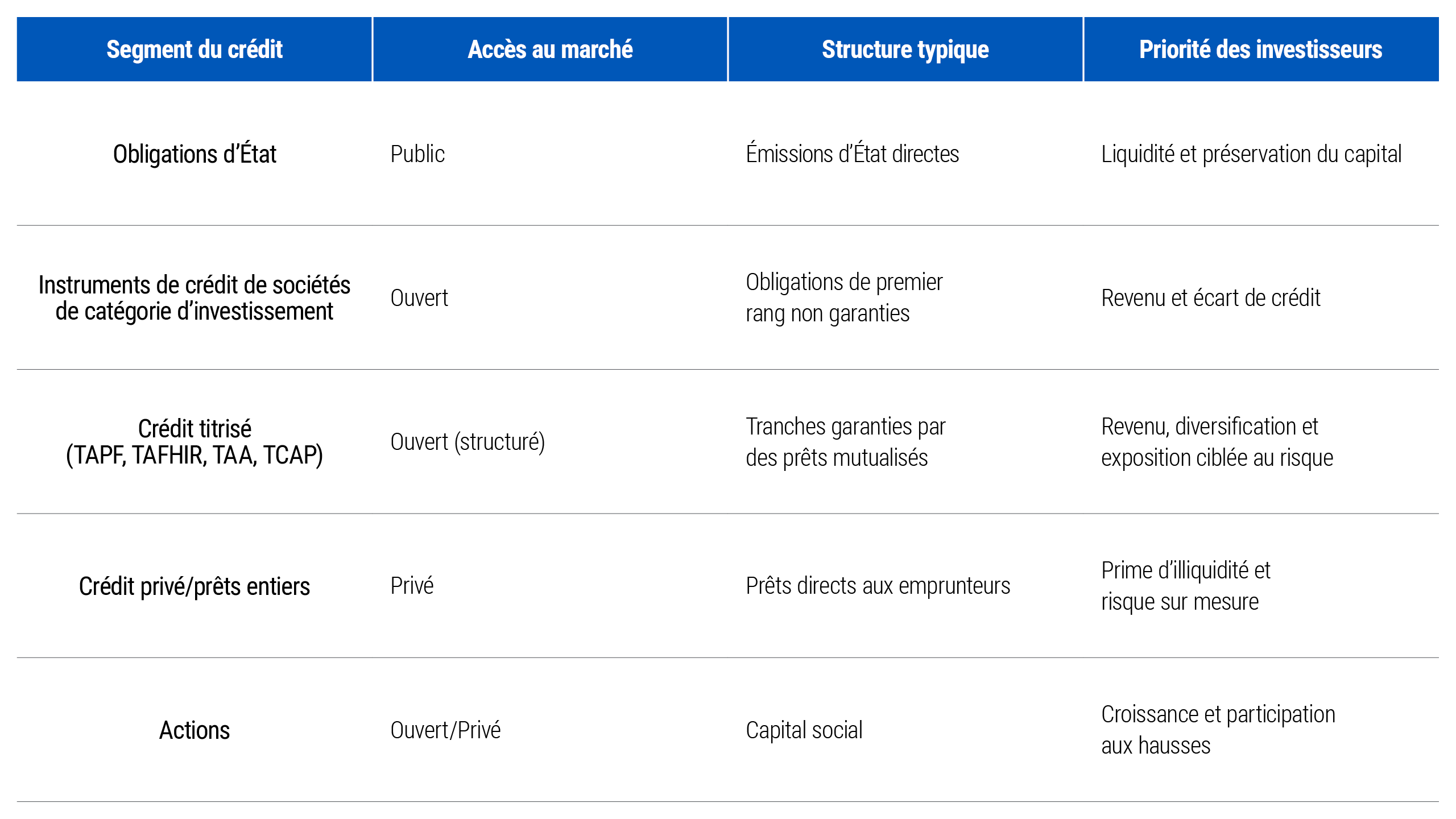
Task: Click 'Prime d'illiquidité et risque sur mesure'
Action: pos(1185,586)
